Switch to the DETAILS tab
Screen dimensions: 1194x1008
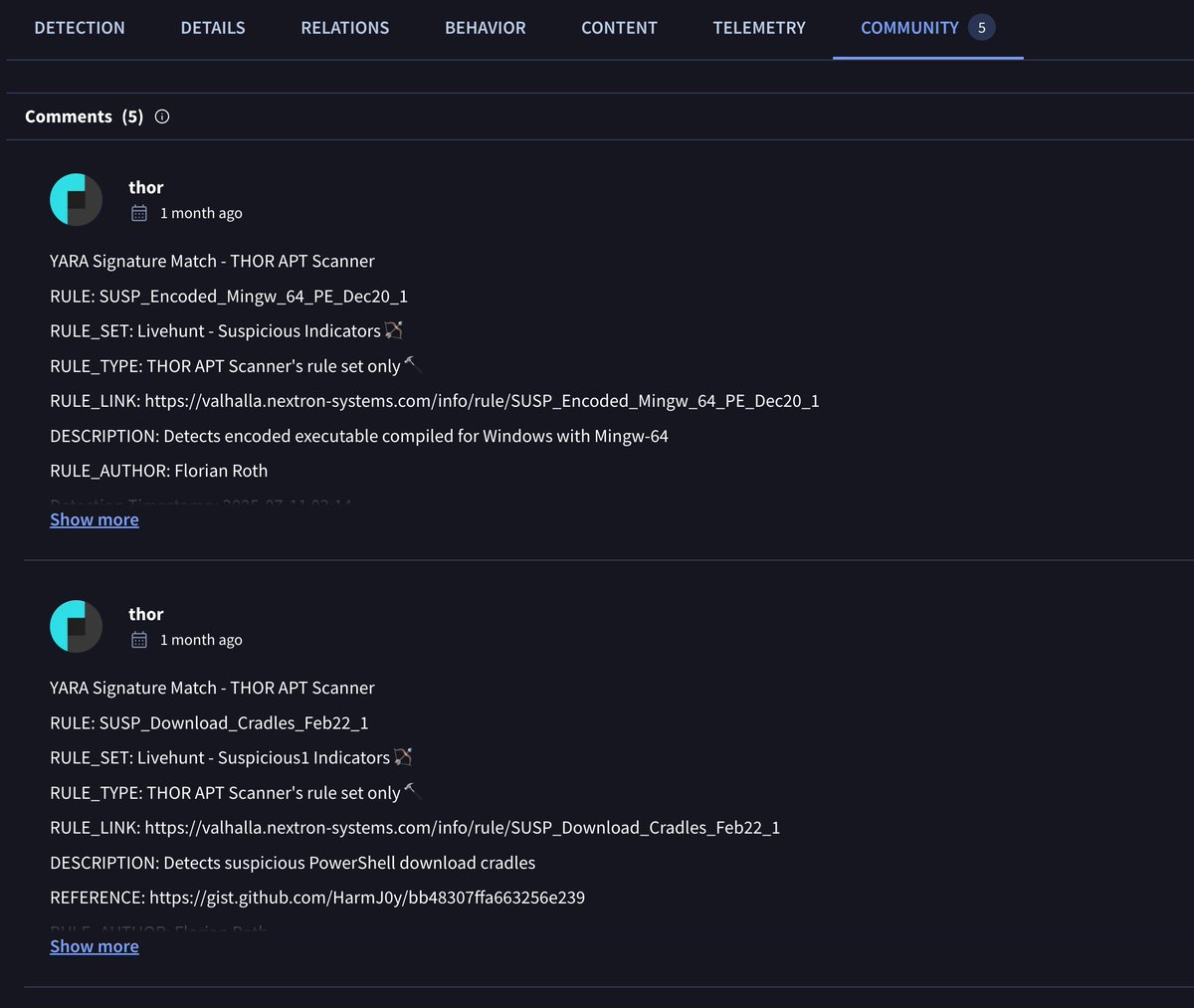[213, 28]
